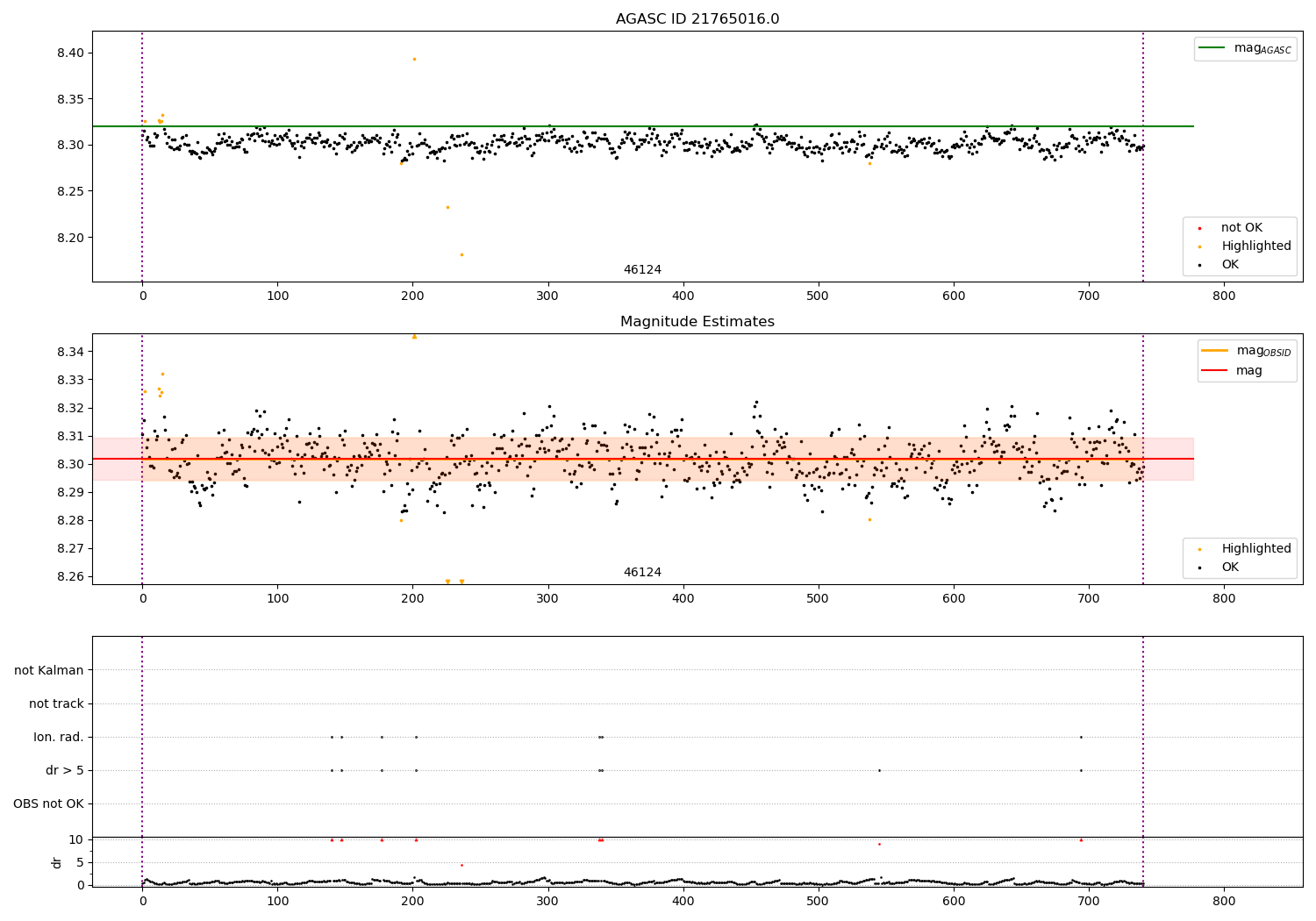Click the 'dr > 5' point near x=545
This screenshot has height=921, width=1316.
pyautogui.click(x=879, y=770)
